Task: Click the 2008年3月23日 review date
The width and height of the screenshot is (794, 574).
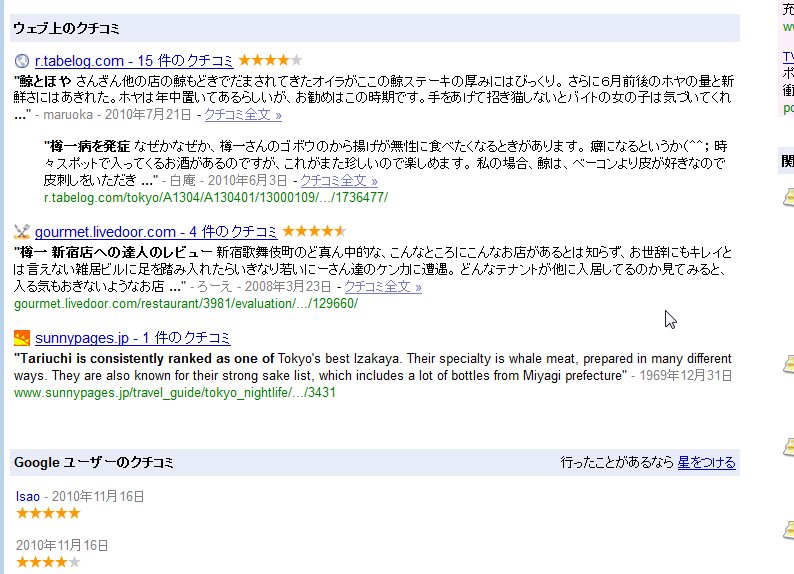Action: (x=288, y=286)
